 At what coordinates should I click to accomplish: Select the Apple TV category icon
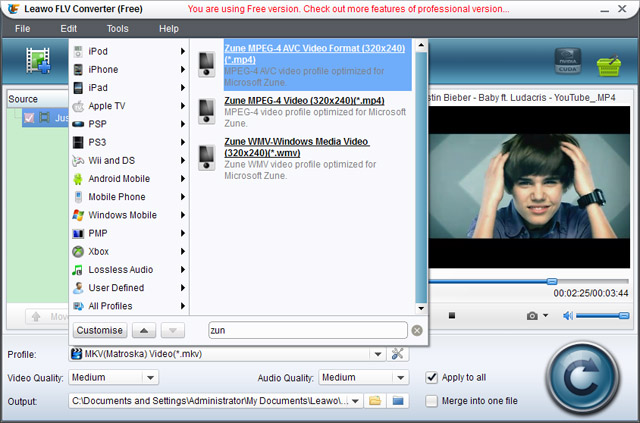pos(78,106)
